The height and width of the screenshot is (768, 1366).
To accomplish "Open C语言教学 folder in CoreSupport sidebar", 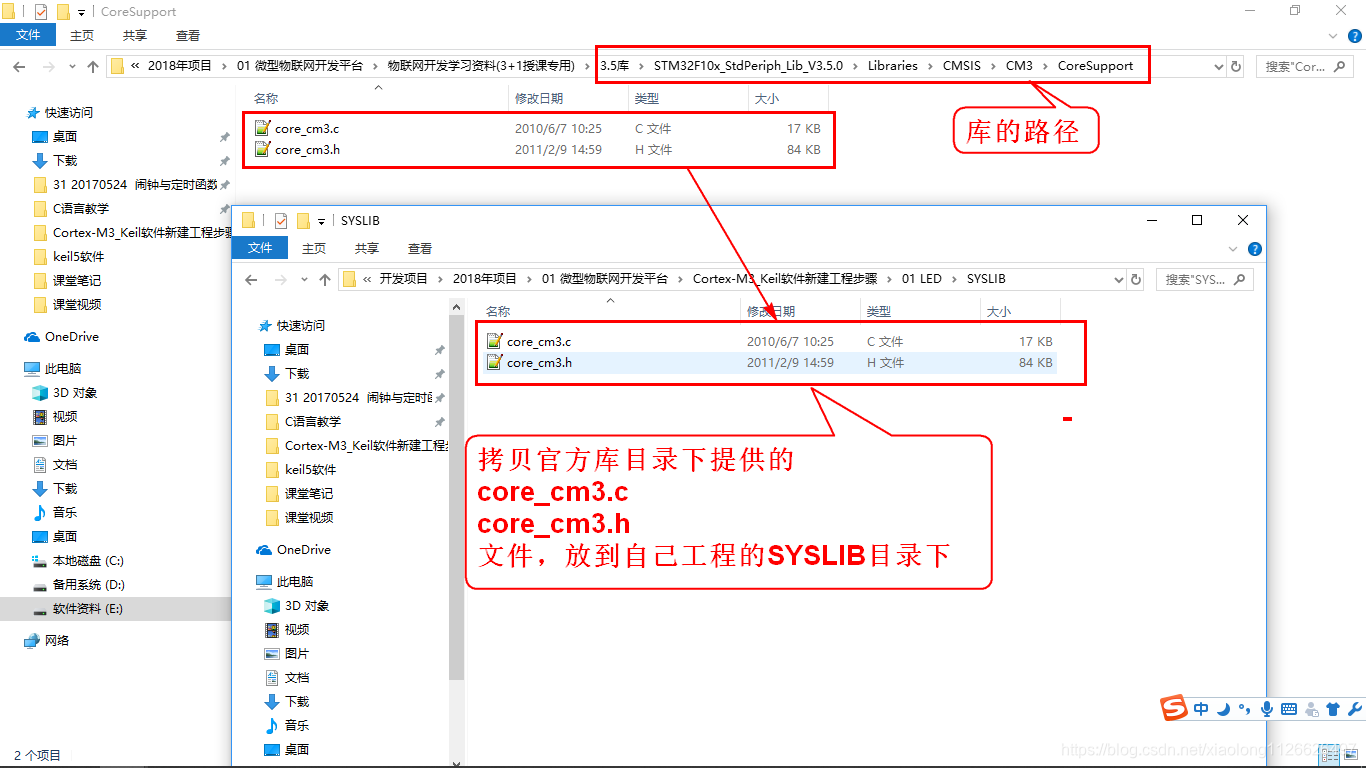I will (x=81, y=209).
